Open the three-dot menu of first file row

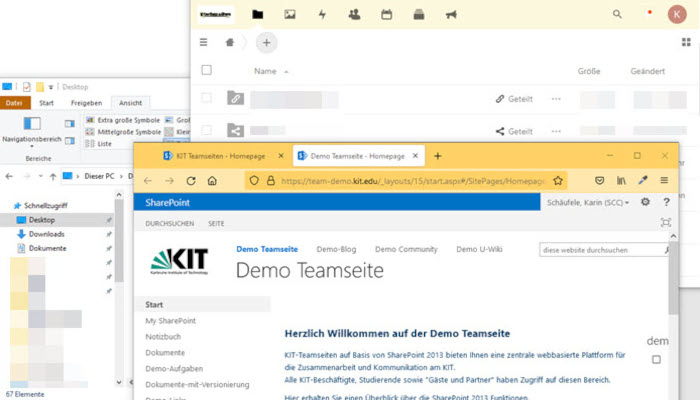tap(556, 99)
